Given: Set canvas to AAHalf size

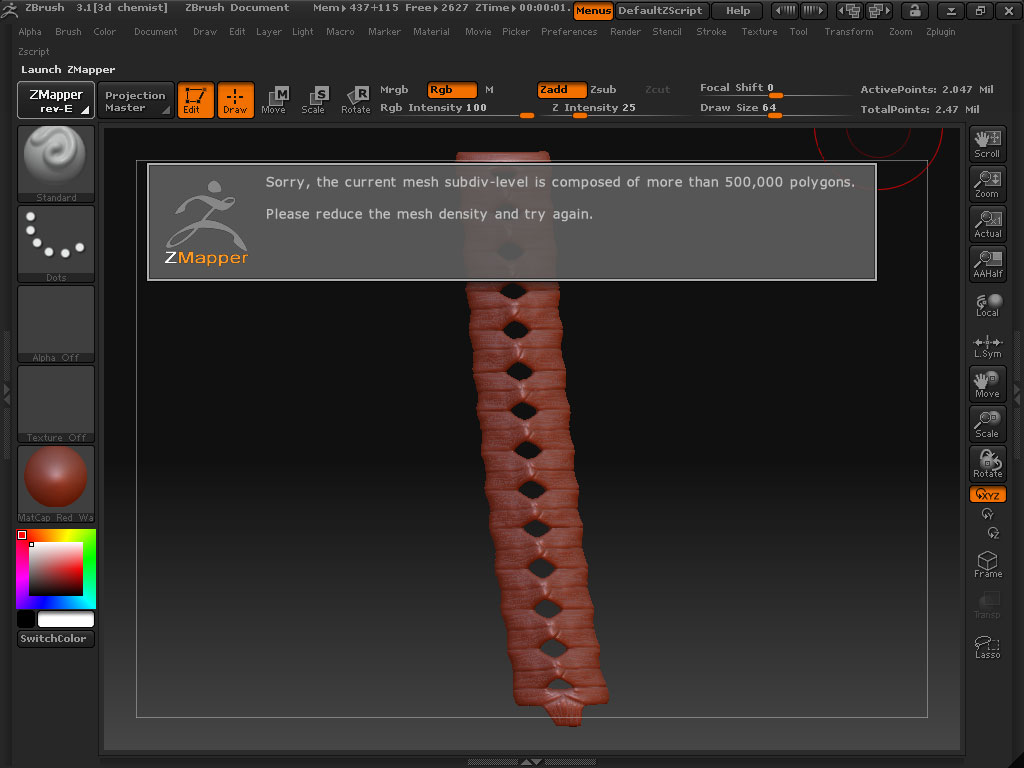Looking at the screenshot, I should 987,264.
